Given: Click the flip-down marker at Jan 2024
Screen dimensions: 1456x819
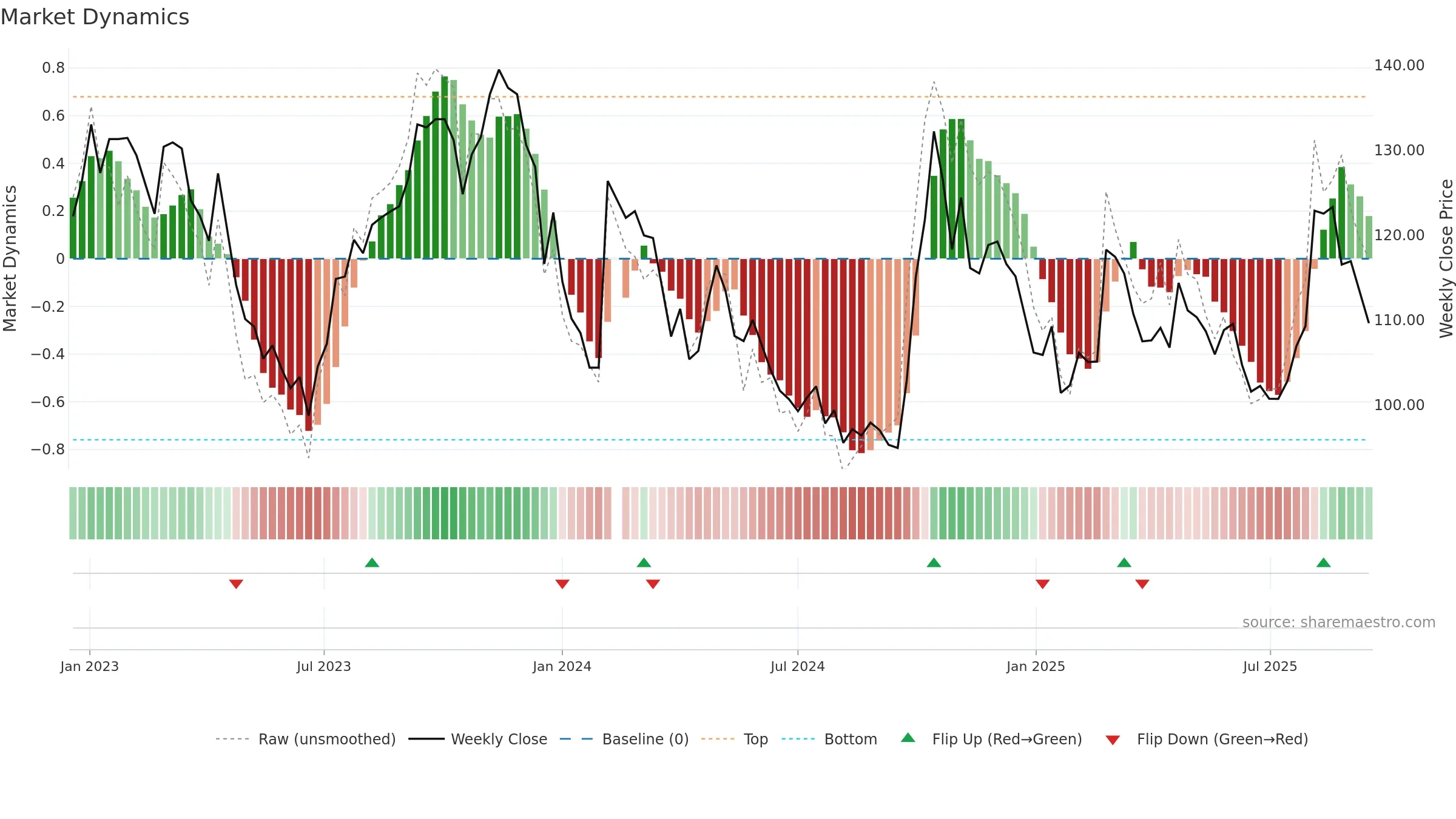Looking at the screenshot, I should [562, 584].
